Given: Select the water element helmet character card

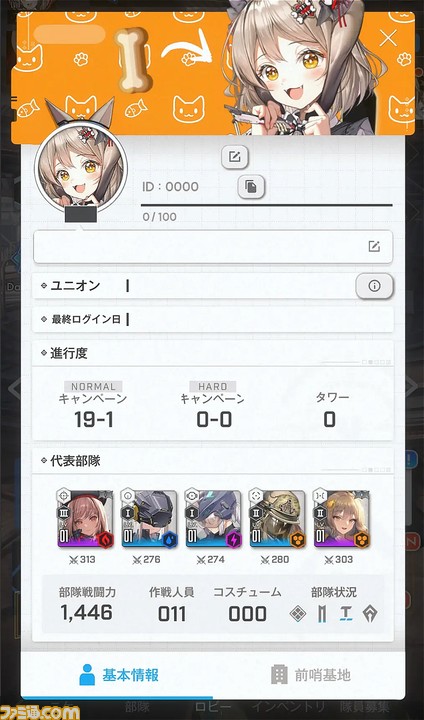Looking at the screenshot, I should (149, 519).
